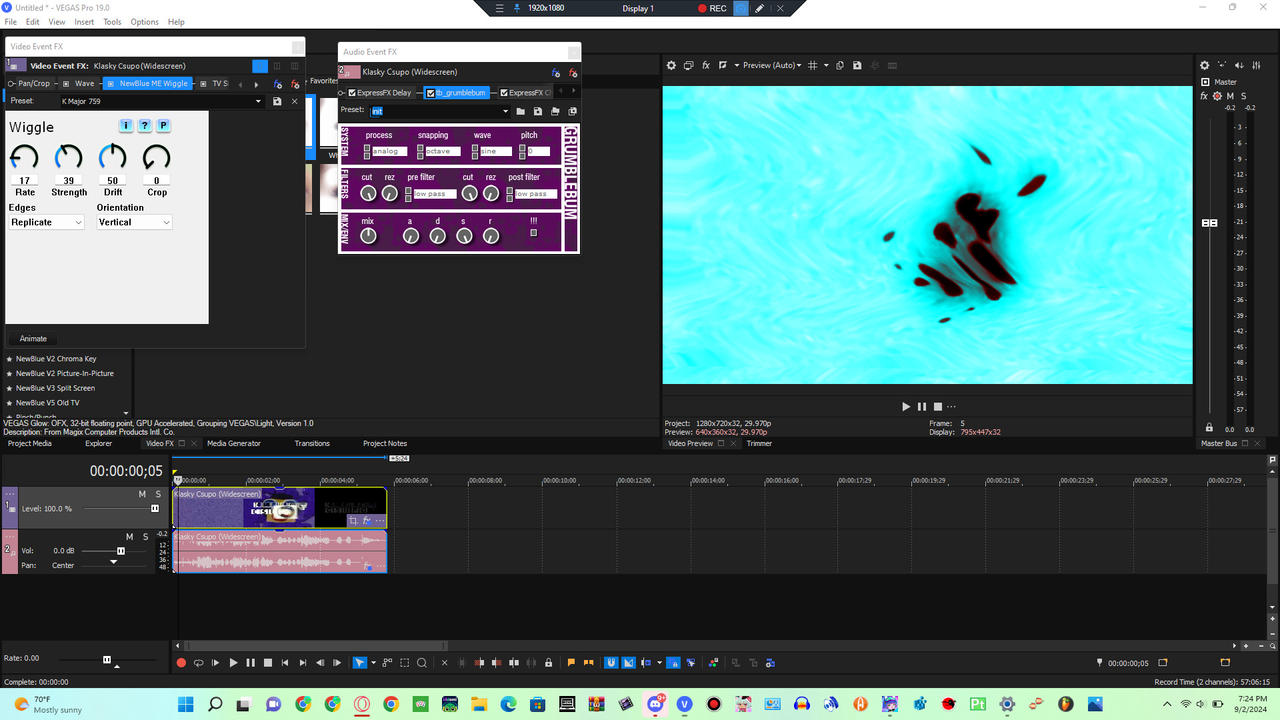Adjust video track Level slider
Image resolution: width=1280 pixels, height=720 pixels.
tap(155, 509)
